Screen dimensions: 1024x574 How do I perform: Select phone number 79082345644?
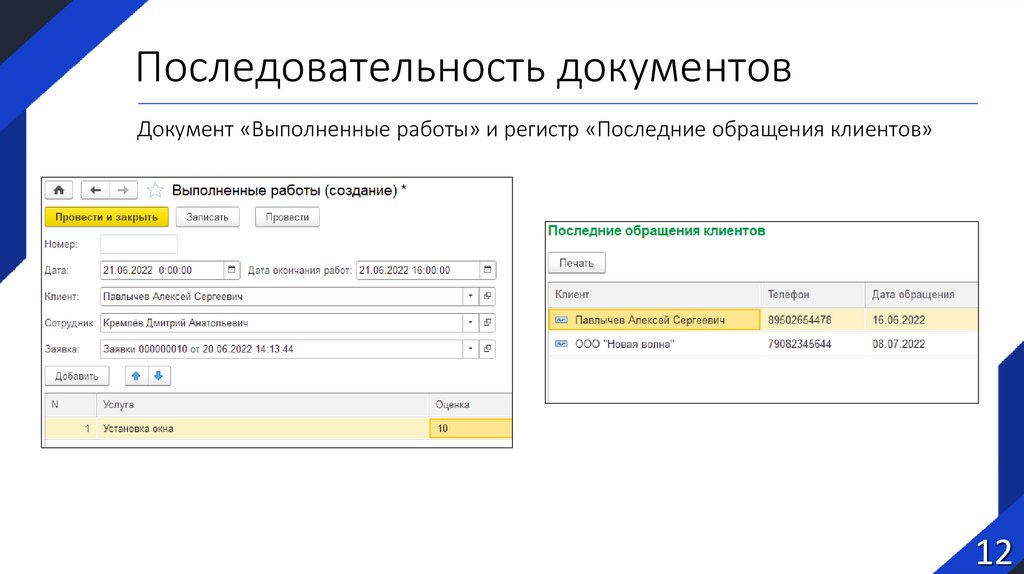799,344
